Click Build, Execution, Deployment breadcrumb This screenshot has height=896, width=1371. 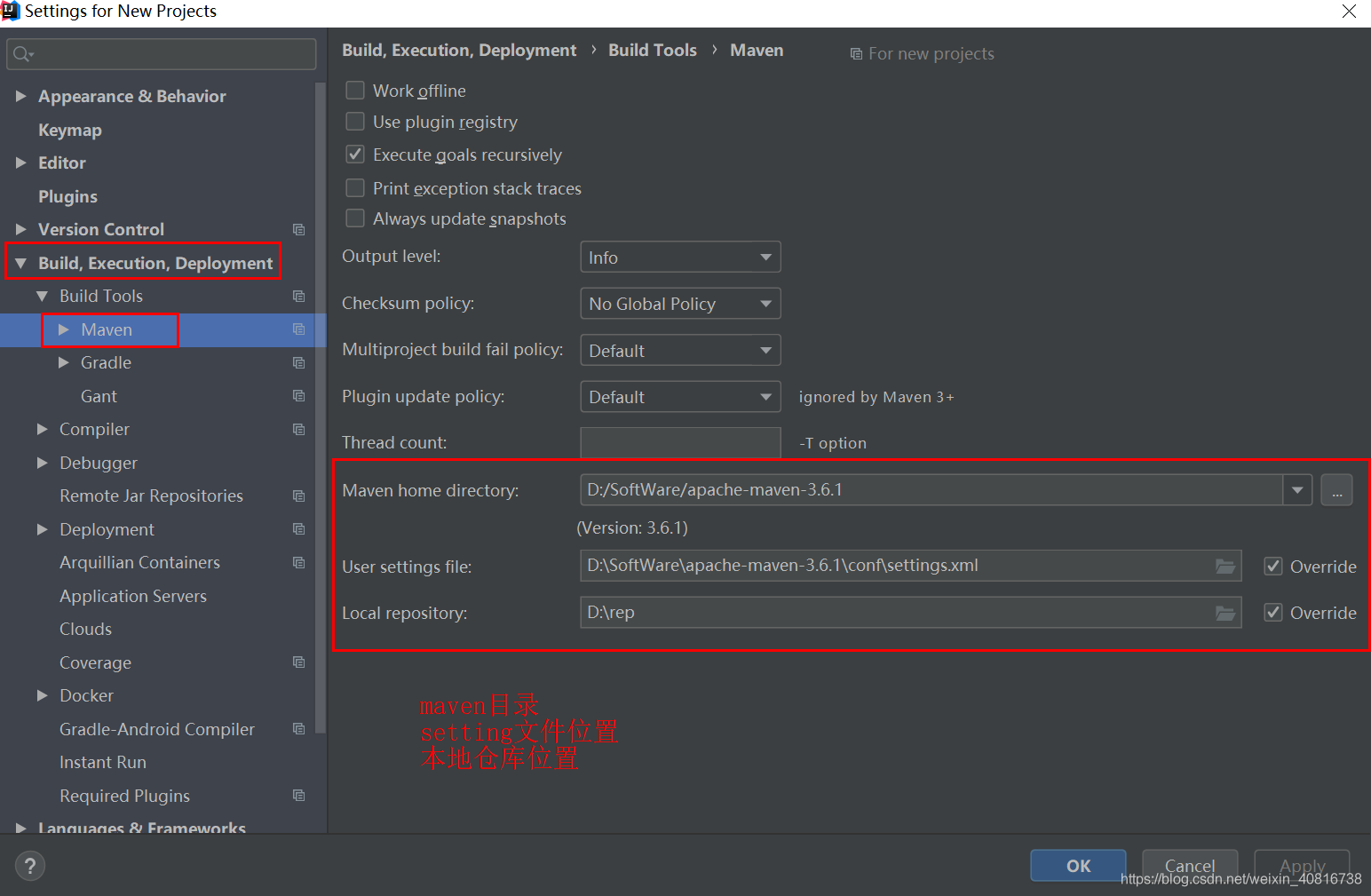tap(459, 51)
